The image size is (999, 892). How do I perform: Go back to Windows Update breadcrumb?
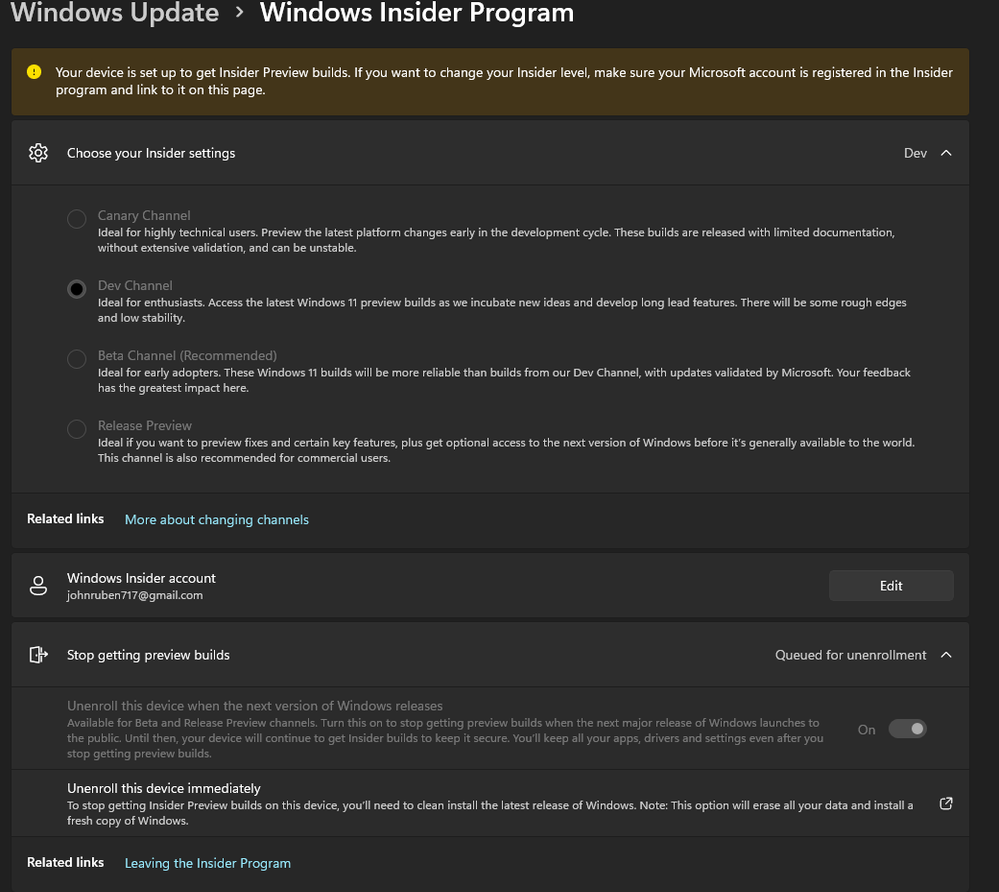click(x=115, y=13)
